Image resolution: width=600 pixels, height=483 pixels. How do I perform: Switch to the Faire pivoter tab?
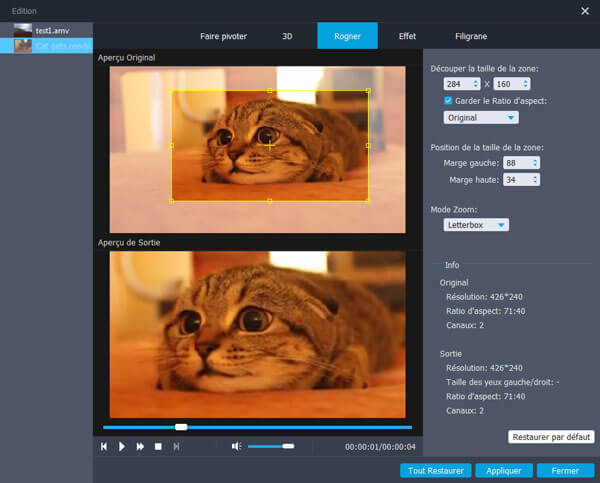click(222, 36)
